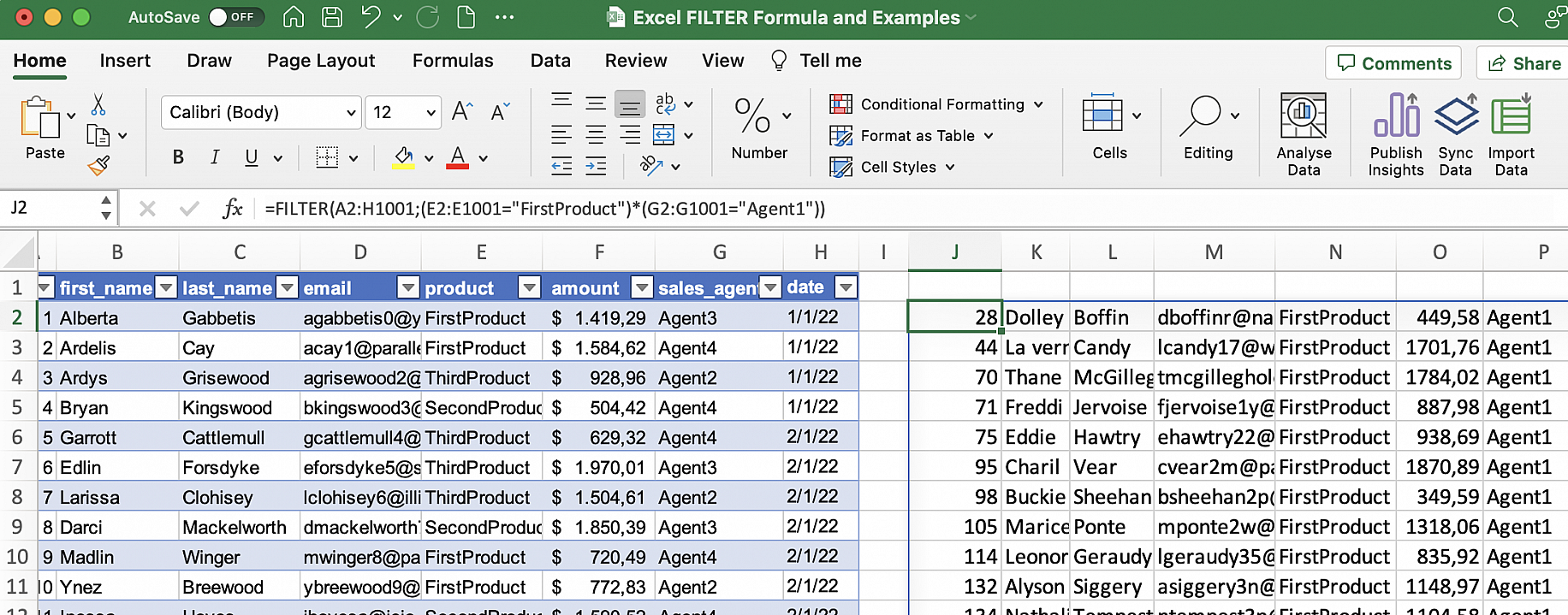Screen dimensions: 1568x615
Task: Click the Format Painter brush icon
Action: (99, 165)
